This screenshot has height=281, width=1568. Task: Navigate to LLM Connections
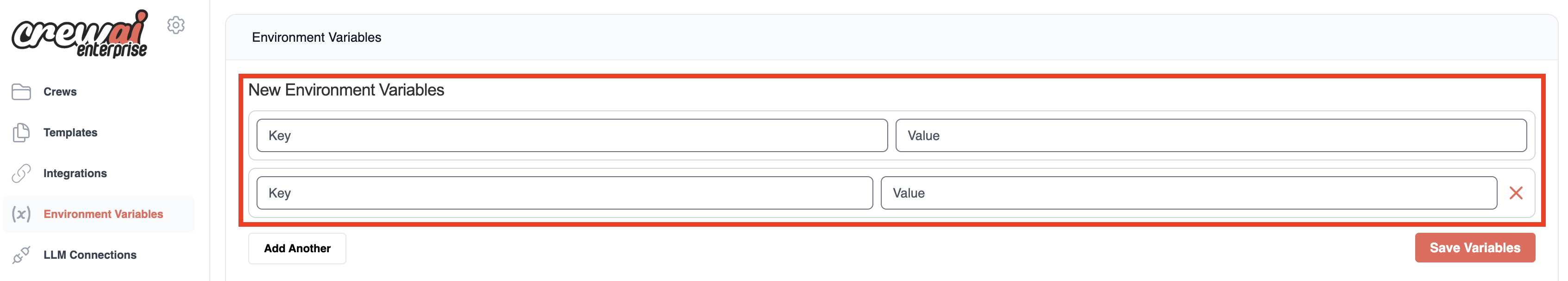coord(89,255)
